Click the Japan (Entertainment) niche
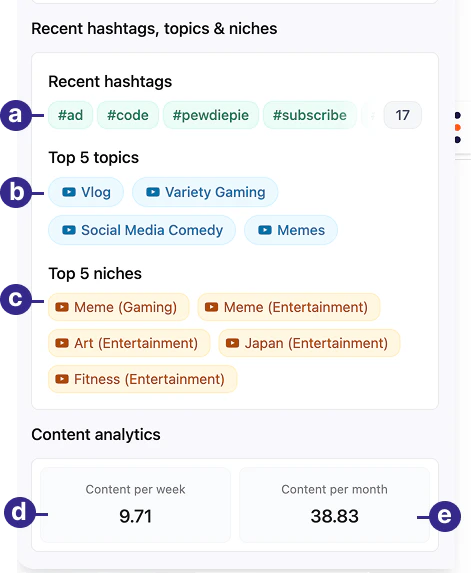Image resolution: width=471 pixels, height=573 pixels. [x=309, y=343]
